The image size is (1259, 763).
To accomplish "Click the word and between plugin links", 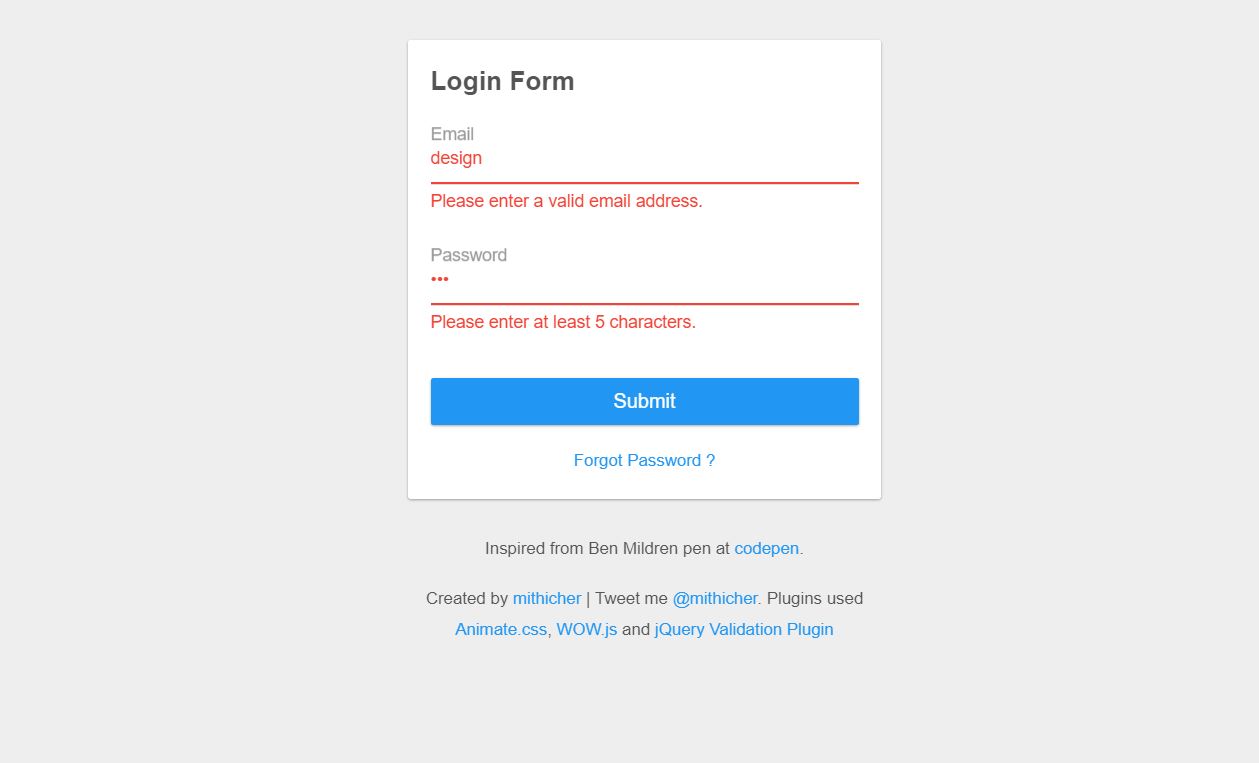I will point(636,629).
